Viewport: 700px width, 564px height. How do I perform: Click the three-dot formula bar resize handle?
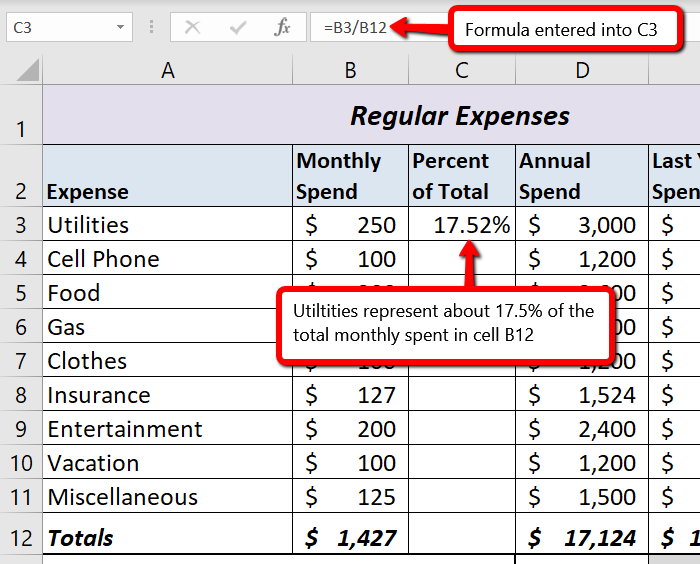151,27
